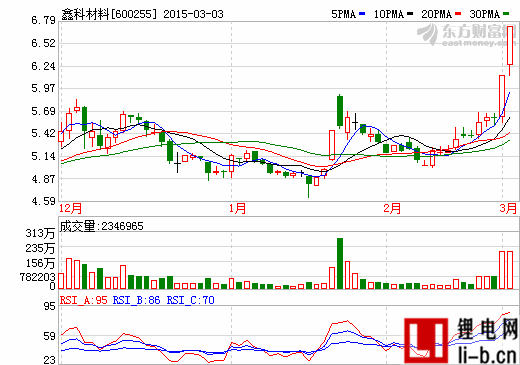Click the date 2015-03-03 in the title

coord(193,14)
